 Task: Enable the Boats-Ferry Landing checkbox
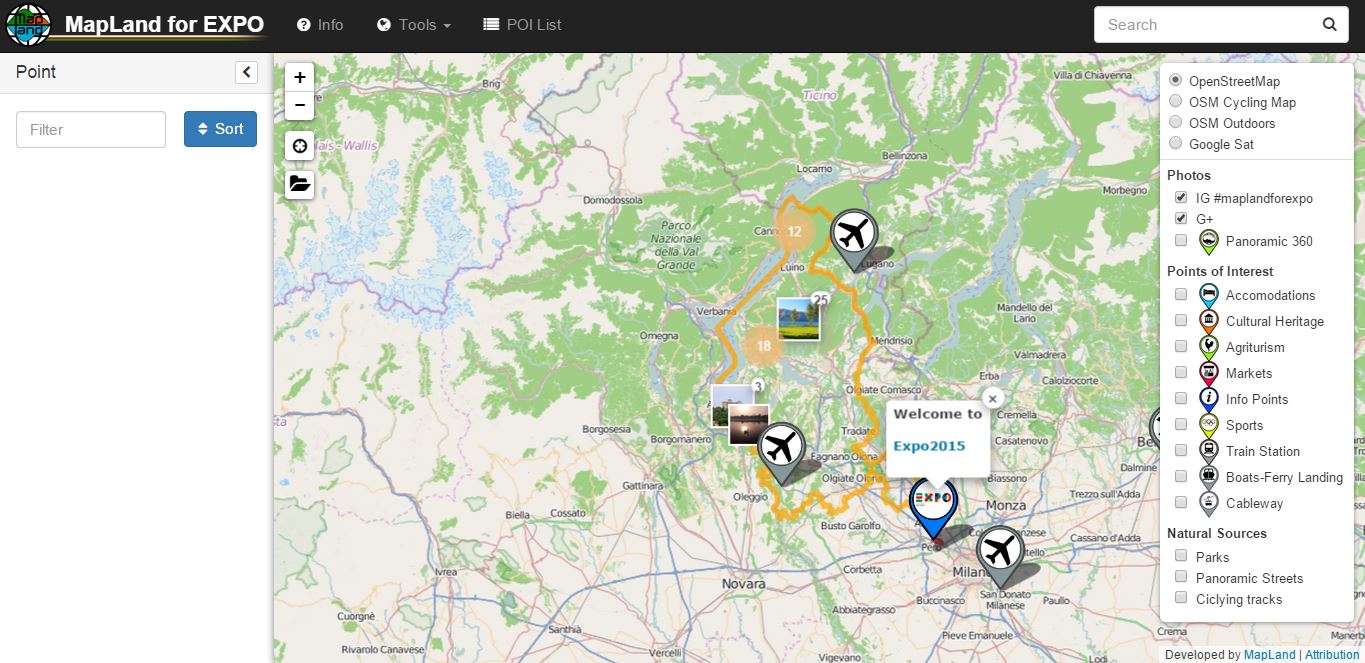click(1181, 476)
